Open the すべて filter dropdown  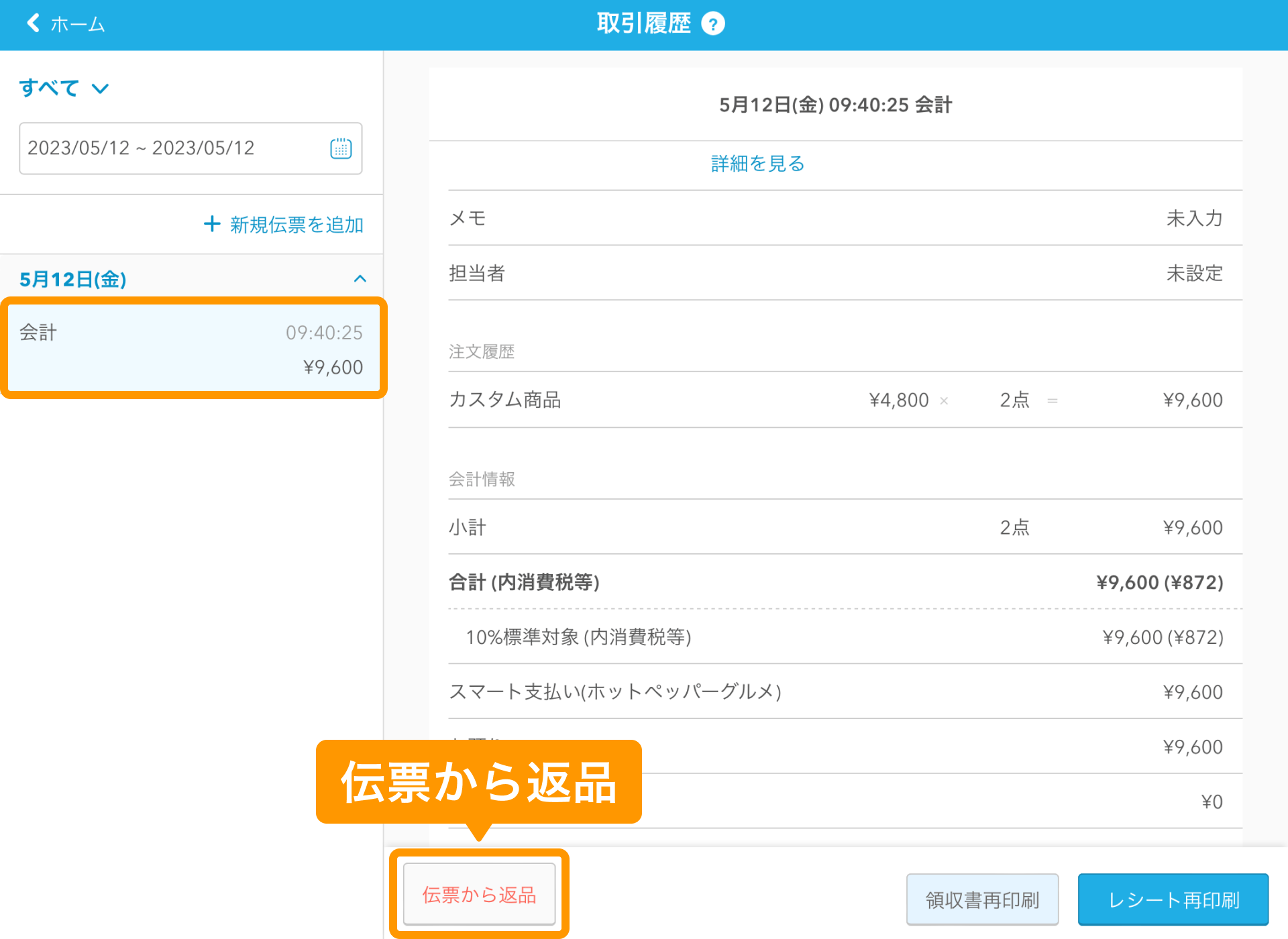tap(64, 87)
